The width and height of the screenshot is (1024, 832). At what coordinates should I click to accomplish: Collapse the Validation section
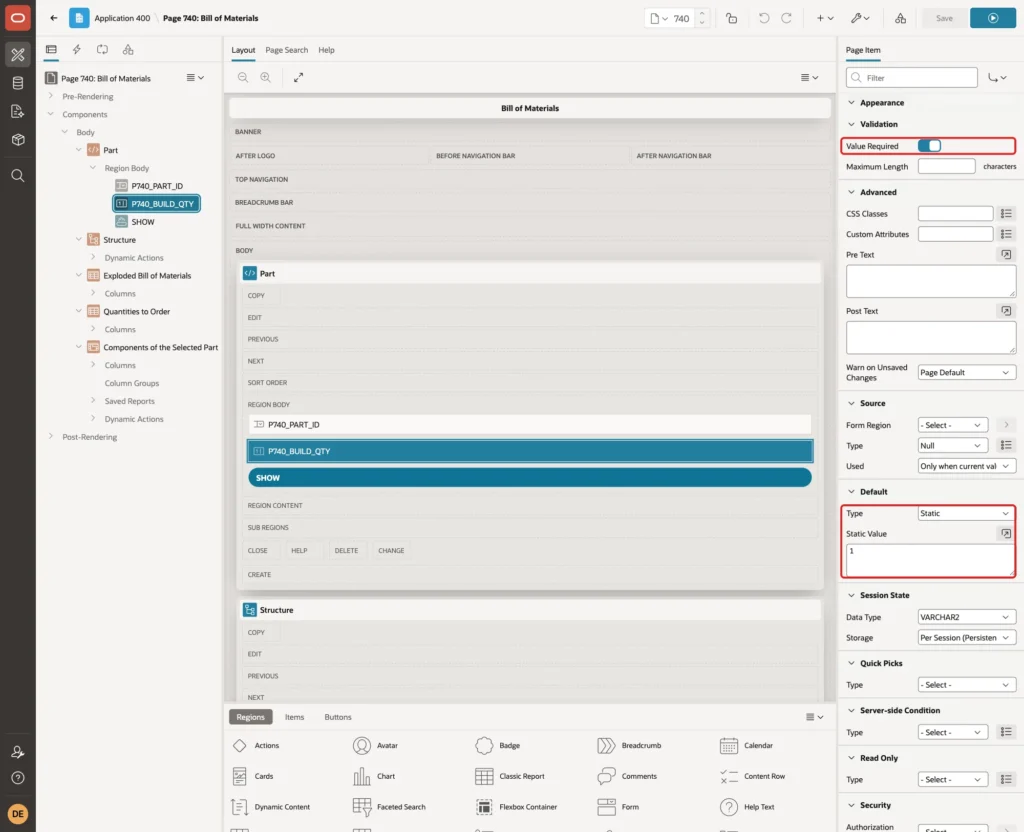pos(851,124)
